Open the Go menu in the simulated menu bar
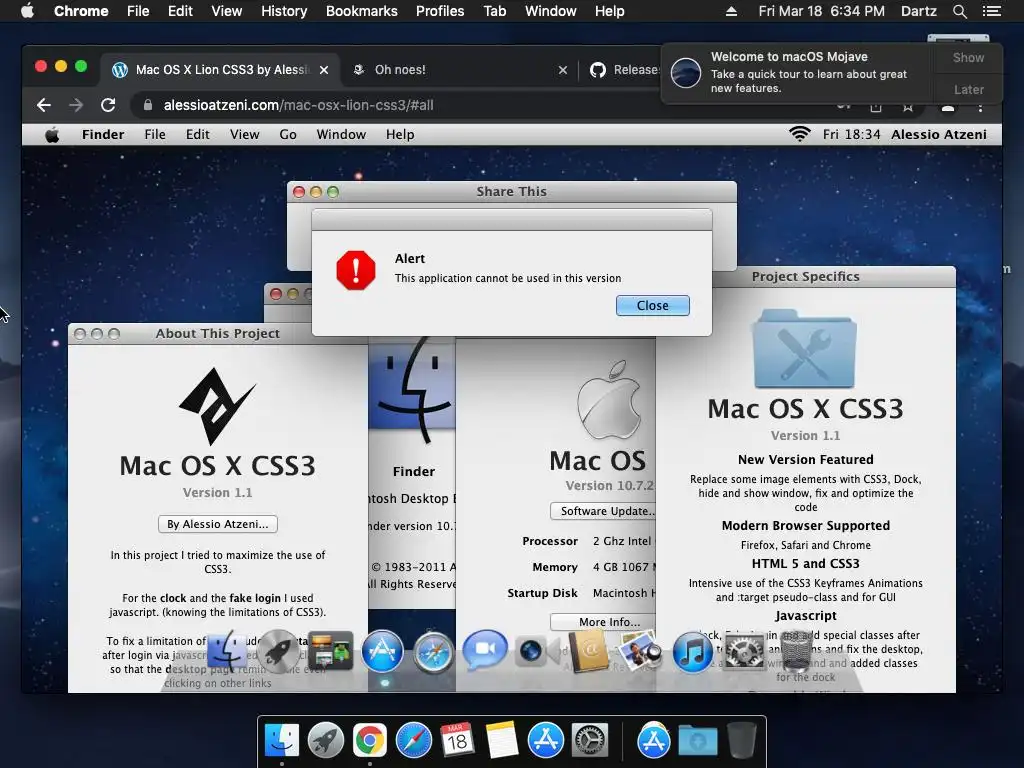1024x768 pixels. coord(288,135)
